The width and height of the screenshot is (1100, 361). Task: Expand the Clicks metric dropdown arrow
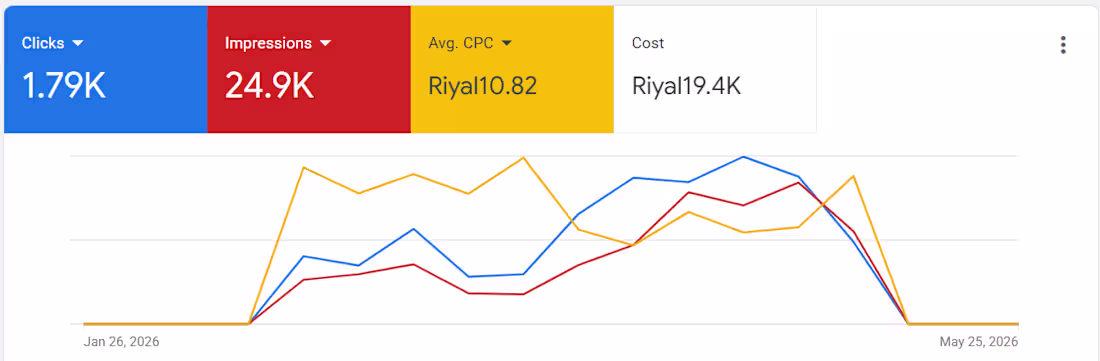pos(77,43)
